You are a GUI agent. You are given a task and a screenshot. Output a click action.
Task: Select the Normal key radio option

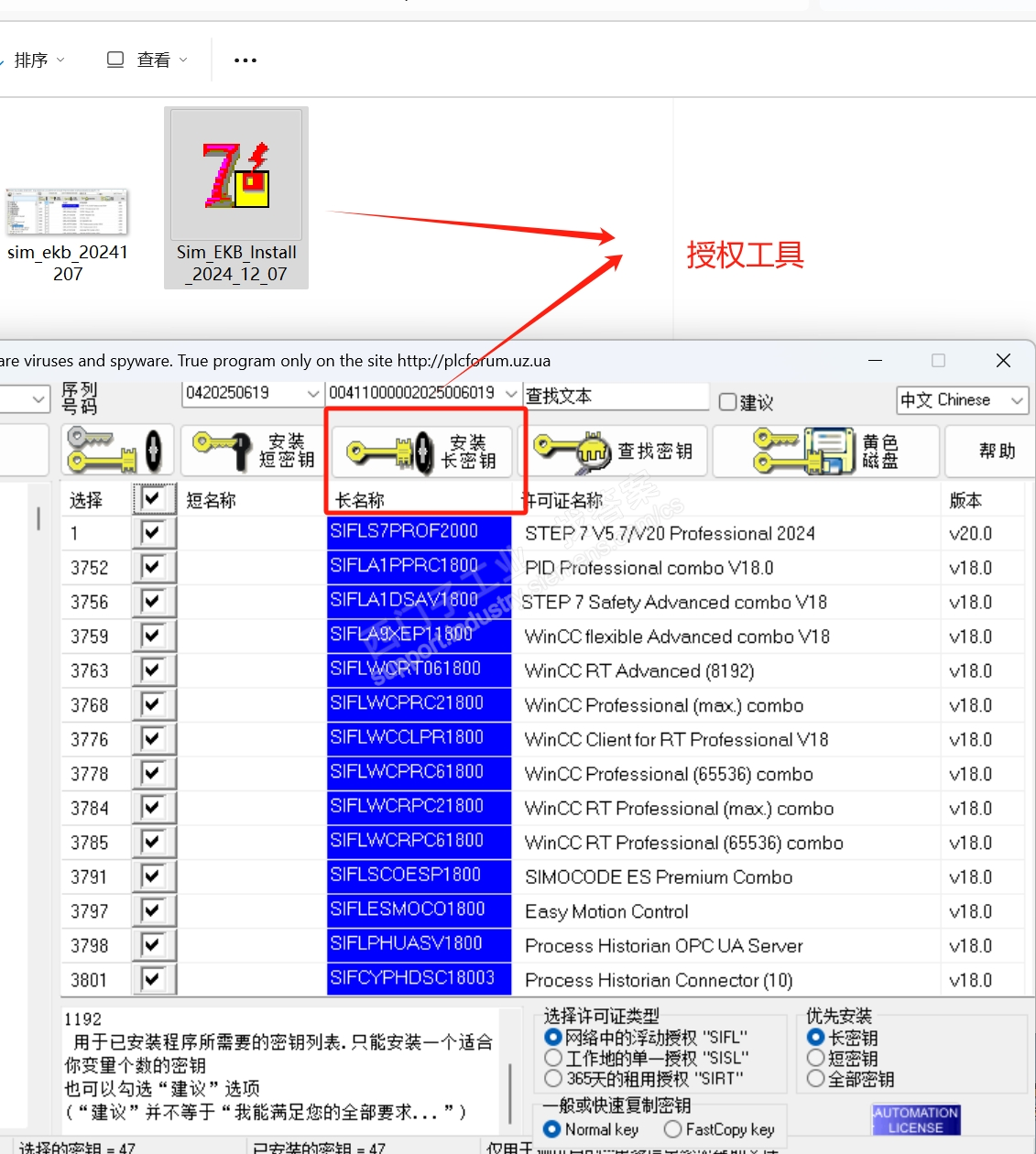(551, 1129)
